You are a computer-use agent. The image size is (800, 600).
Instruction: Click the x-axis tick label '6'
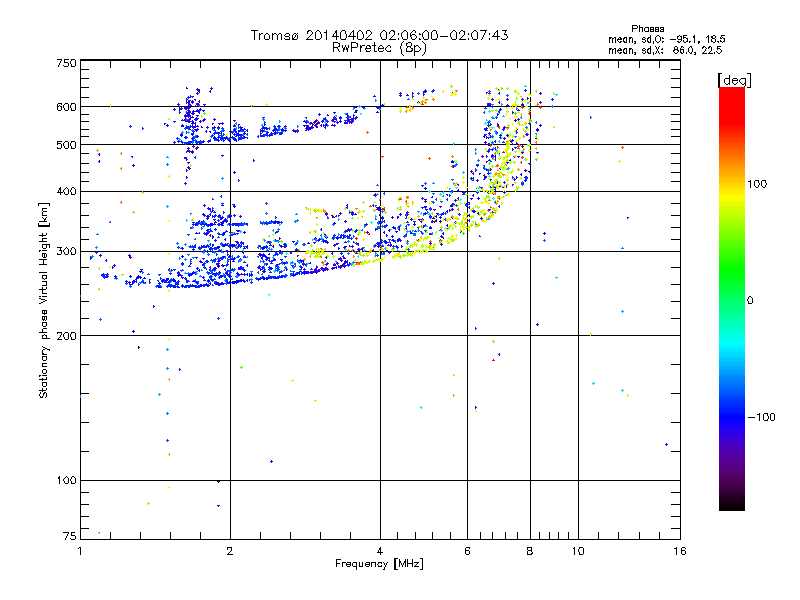coord(467,551)
